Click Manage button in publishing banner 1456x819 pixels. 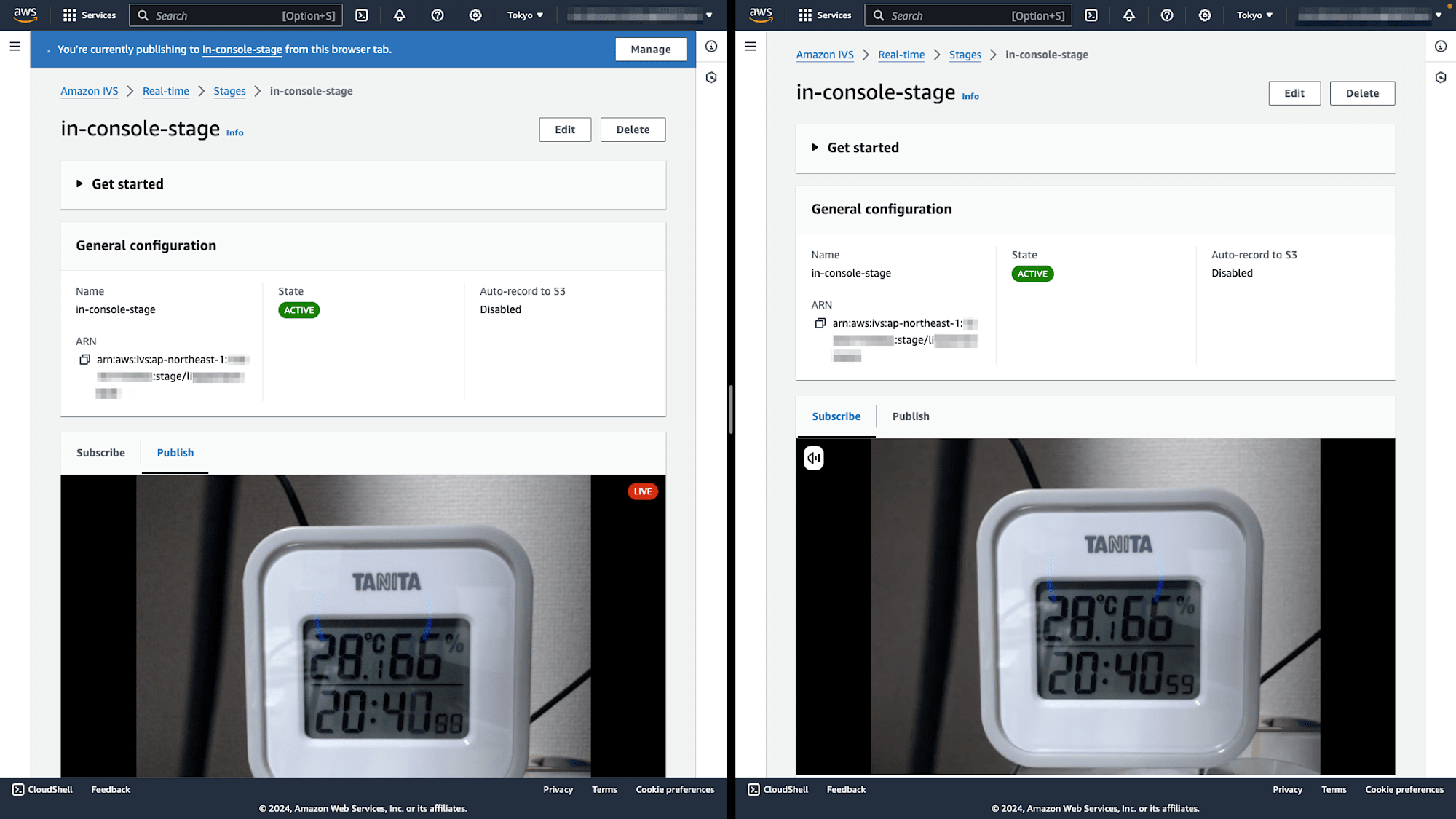click(651, 50)
